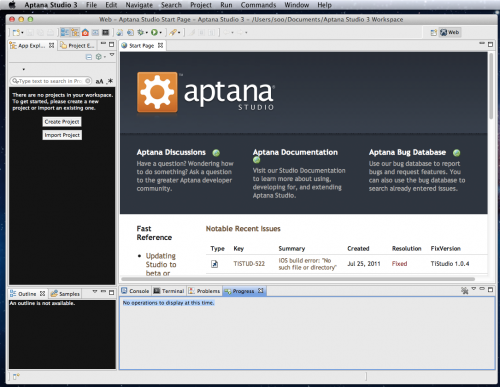Minimize the App Explorer panel
This screenshot has width=500, height=387.
[103, 43]
